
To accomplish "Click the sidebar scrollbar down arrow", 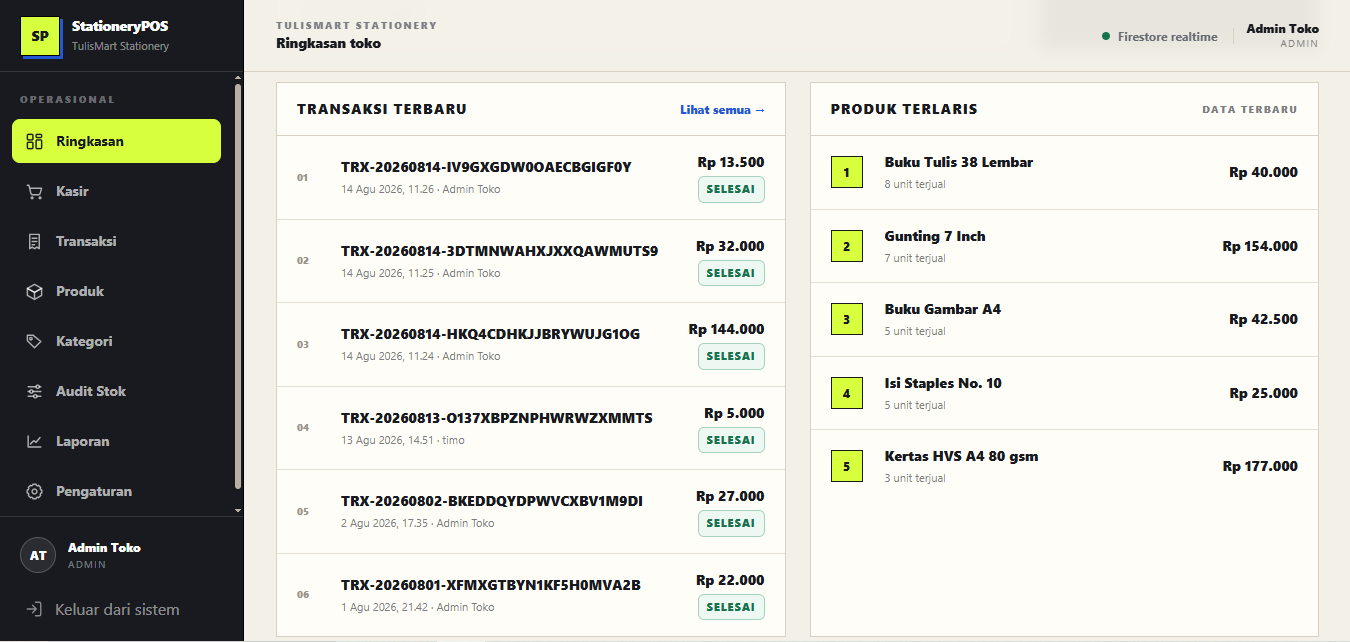I will coord(238,510).
